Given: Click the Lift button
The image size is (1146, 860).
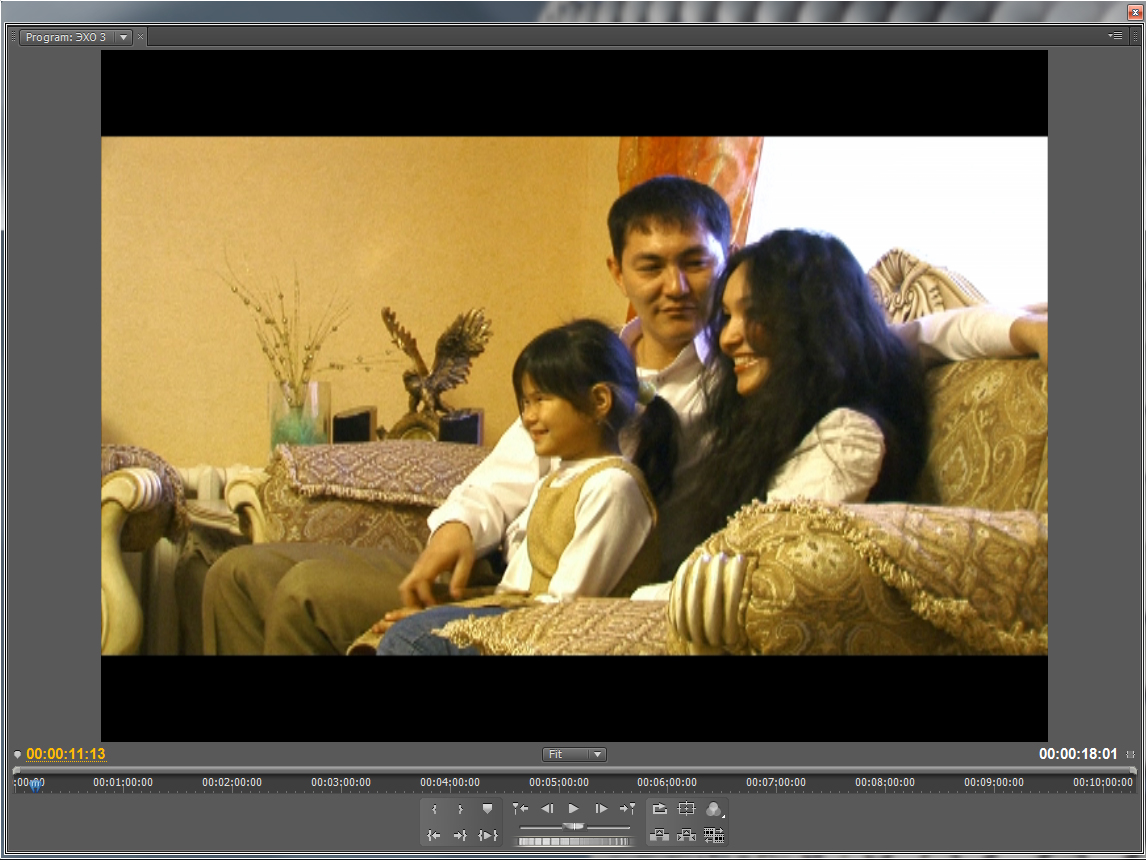Looking at the screenshot, I should click(659, 835).
